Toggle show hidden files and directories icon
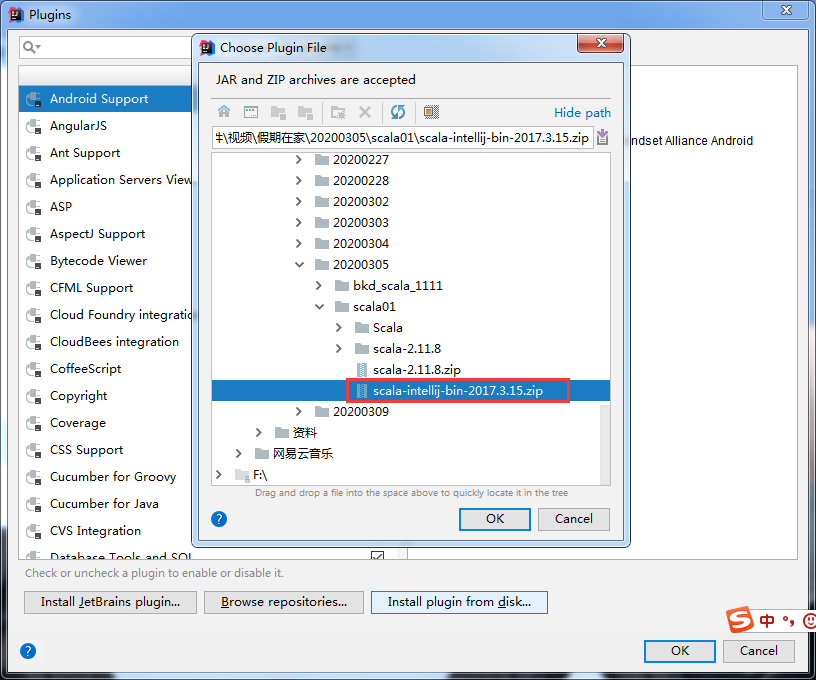Screen dimensions: 816x680 click(431, 112)
